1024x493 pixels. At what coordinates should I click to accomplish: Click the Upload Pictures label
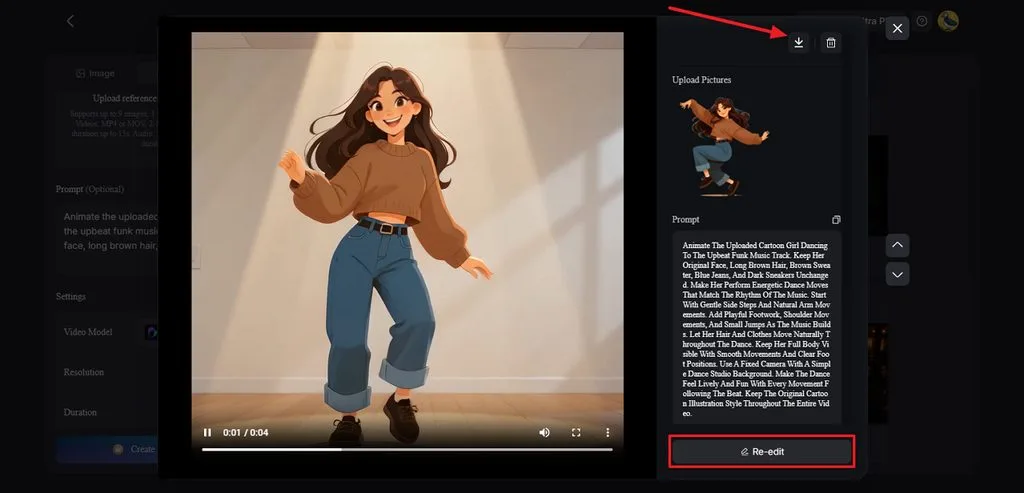[x=701, y=80]
